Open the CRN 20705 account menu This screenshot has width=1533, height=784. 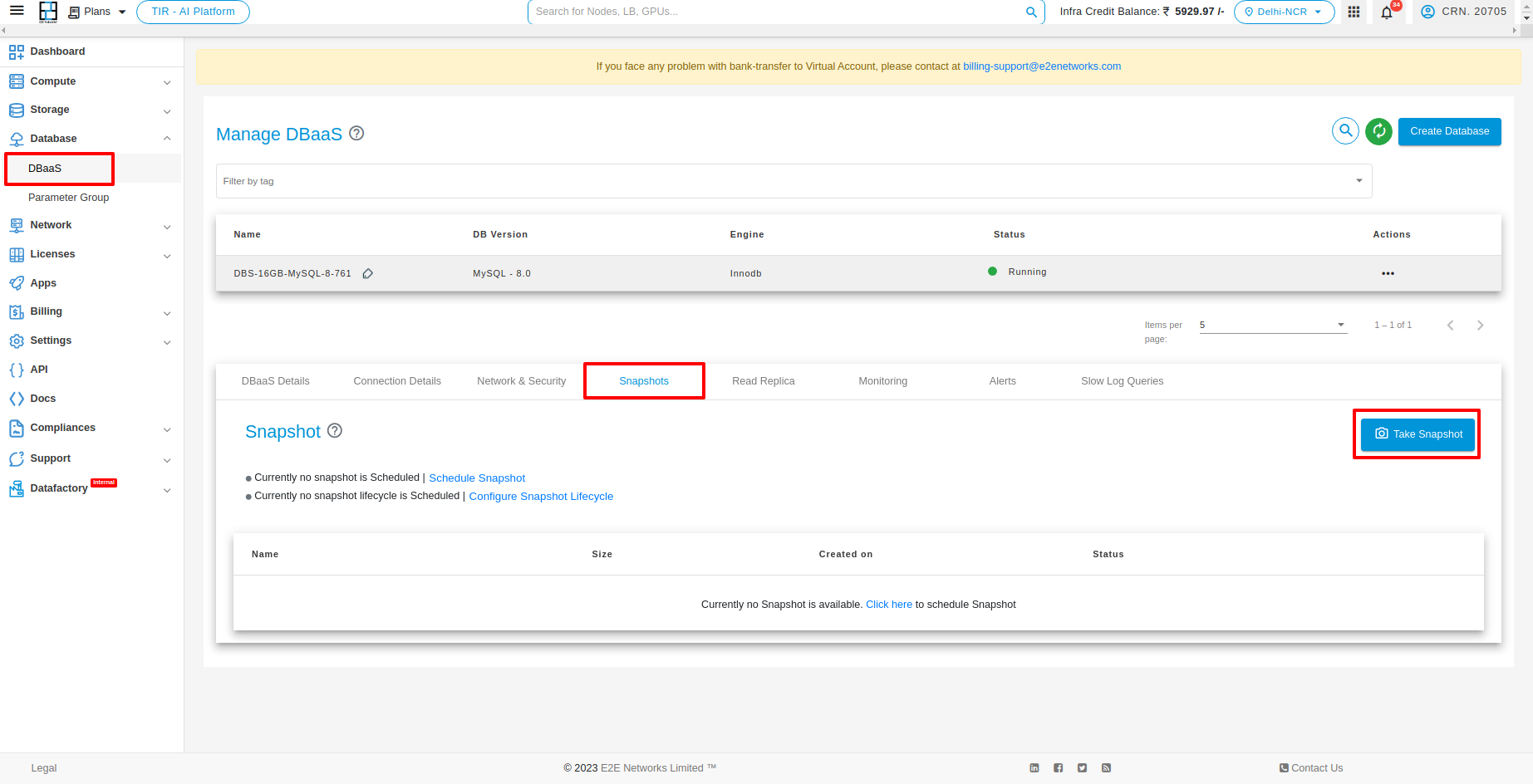(1463, 12)
